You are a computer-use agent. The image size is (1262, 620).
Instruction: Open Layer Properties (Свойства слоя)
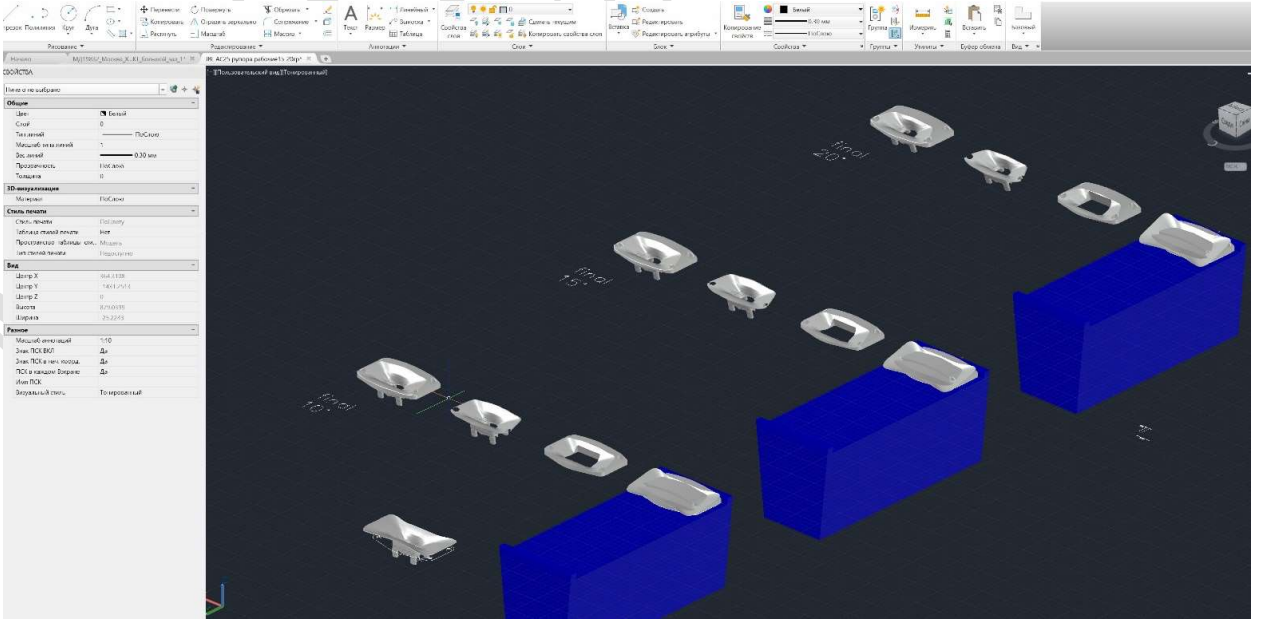(452, 20)
